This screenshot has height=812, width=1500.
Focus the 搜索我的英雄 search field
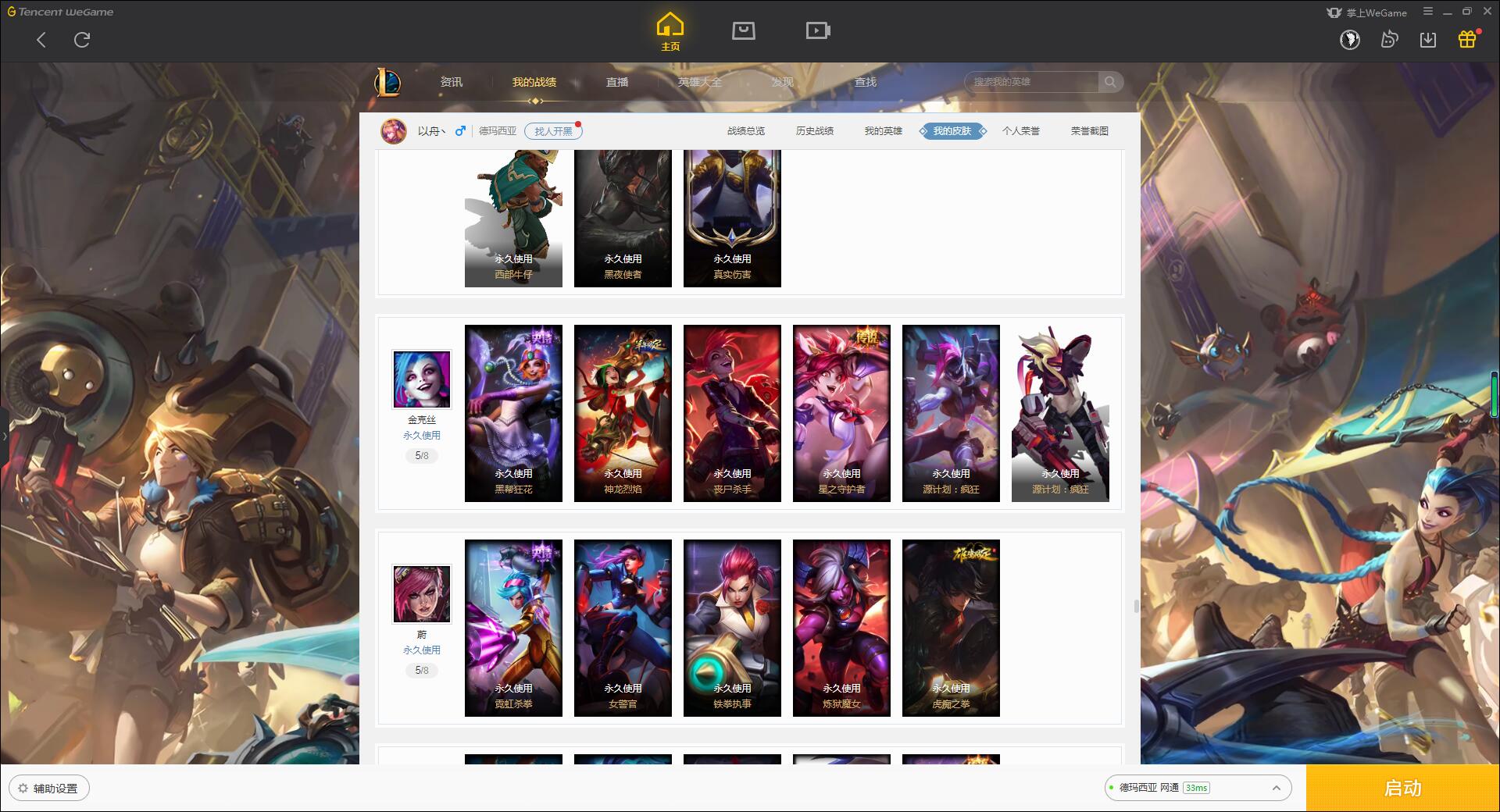[1032, 81]
